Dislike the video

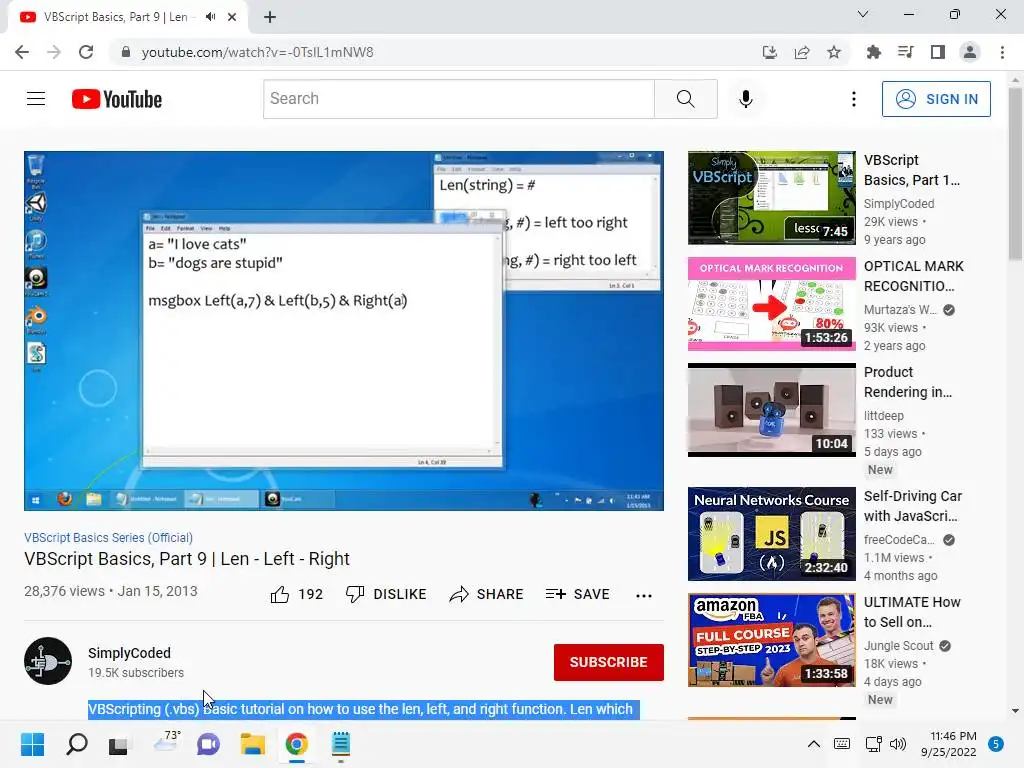386,594
